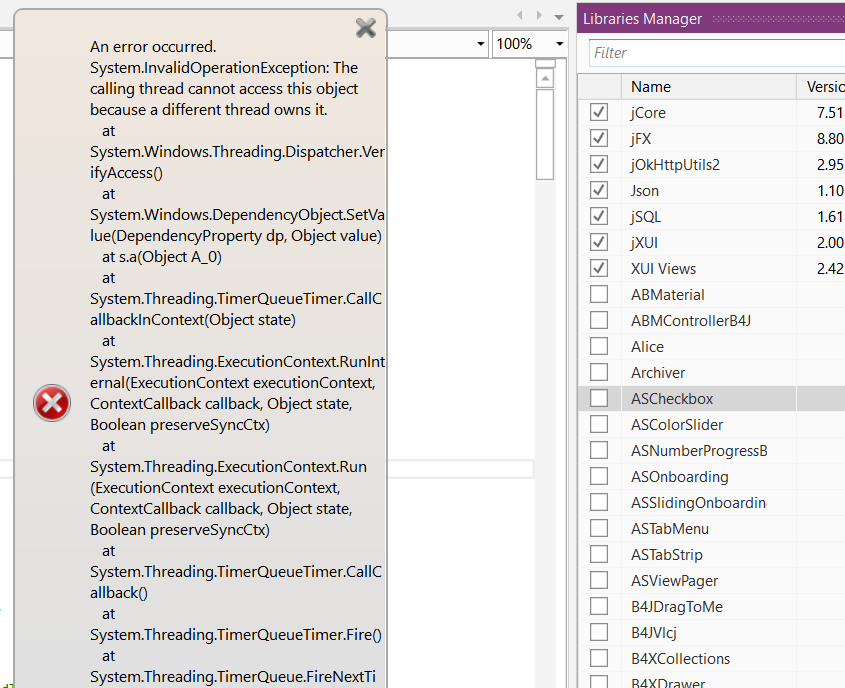Select the Archiver row name

point(658,373)
